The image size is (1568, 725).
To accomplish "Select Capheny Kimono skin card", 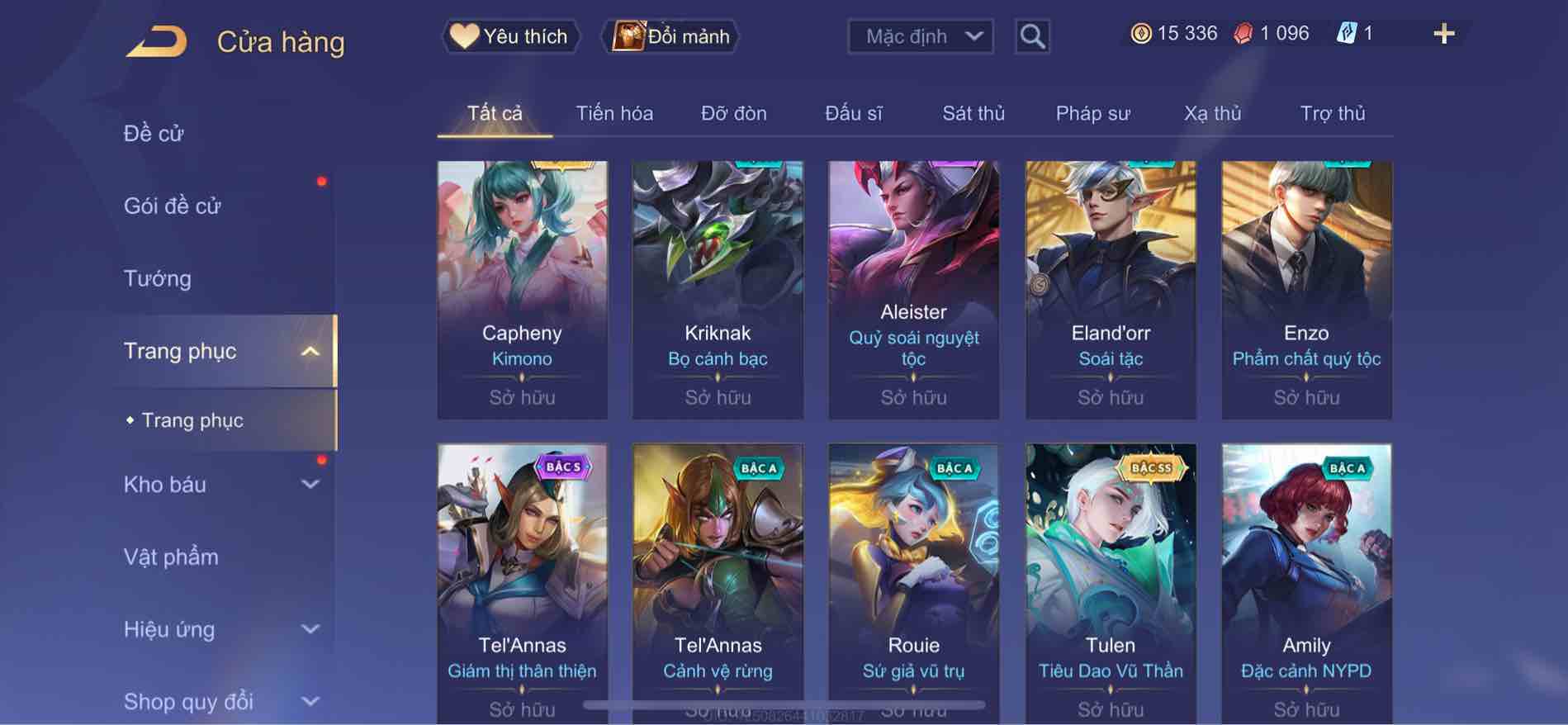I will [522, 290].
